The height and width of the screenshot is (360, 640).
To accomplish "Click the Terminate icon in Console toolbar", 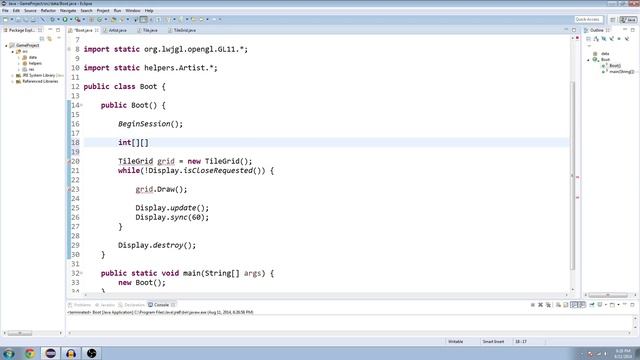I will coord(533,305).
